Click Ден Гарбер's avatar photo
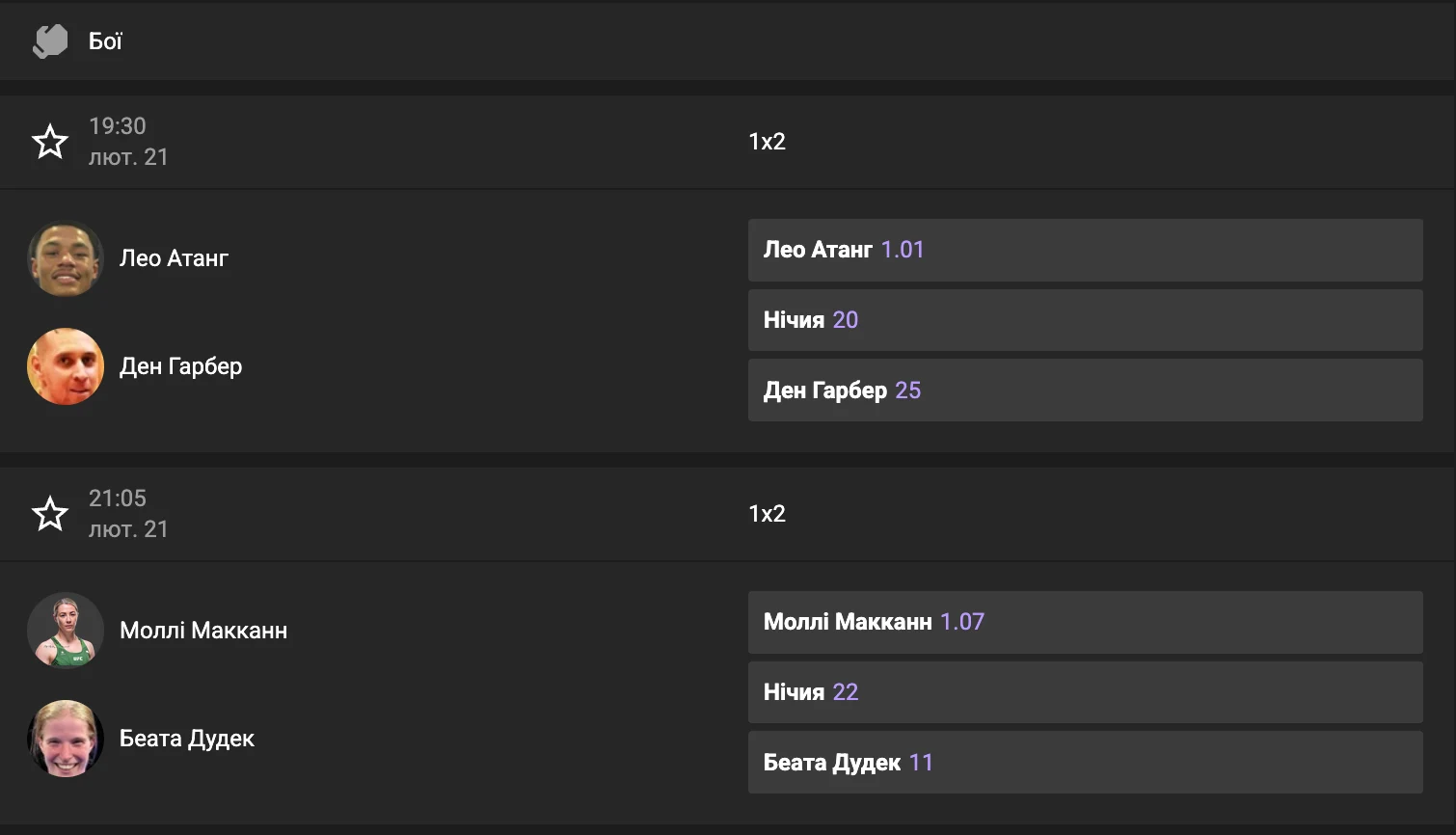This screenshot has width=1456, height=835. [66, 366]
